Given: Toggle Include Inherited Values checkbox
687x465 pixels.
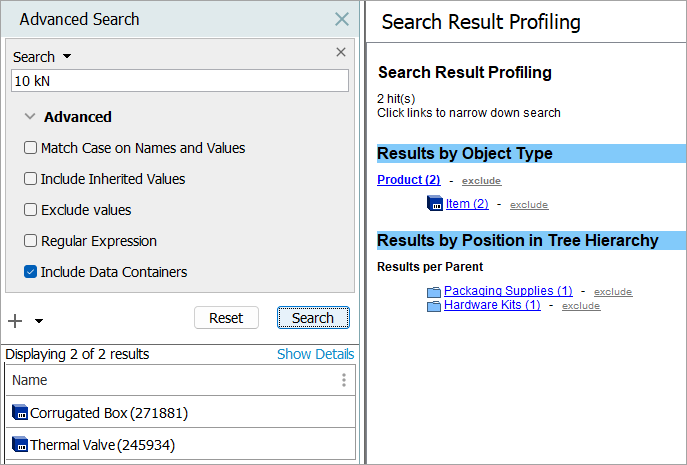Looking at the screenshot, I should pyautogui.click(x=30, y=179).
